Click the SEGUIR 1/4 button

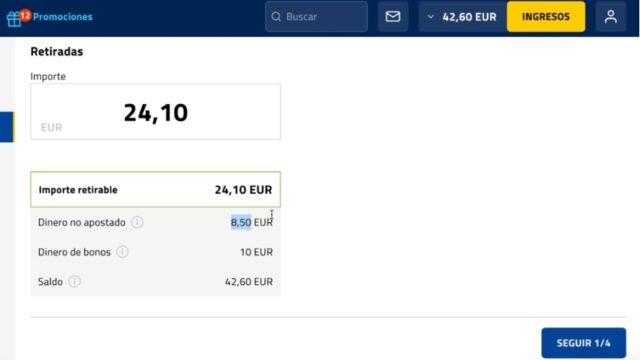click(x=584, y=343)
